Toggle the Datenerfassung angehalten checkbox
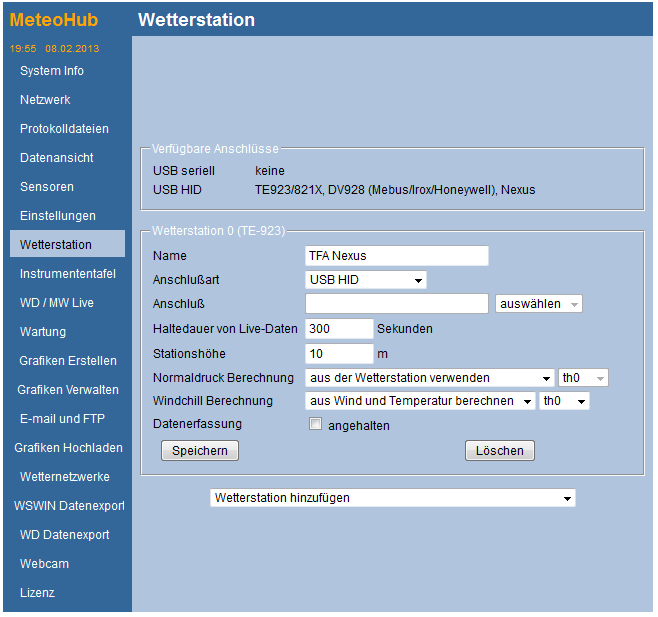Screen dimensions: 658x617 coord(316,425)
